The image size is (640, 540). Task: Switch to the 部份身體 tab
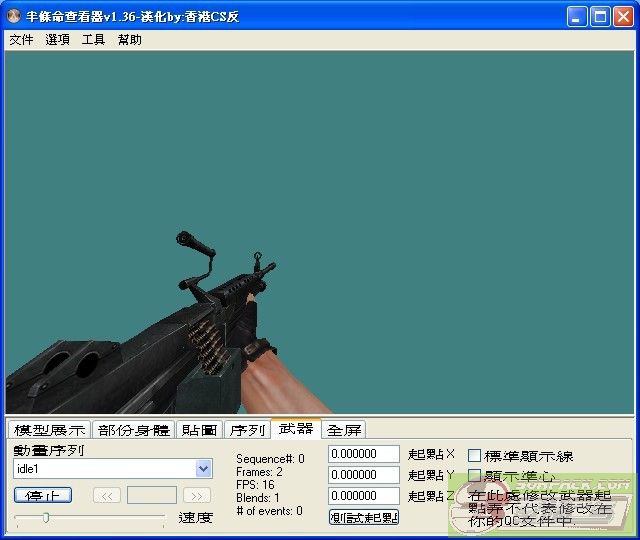pyautogui.click(x=134, y=430)
